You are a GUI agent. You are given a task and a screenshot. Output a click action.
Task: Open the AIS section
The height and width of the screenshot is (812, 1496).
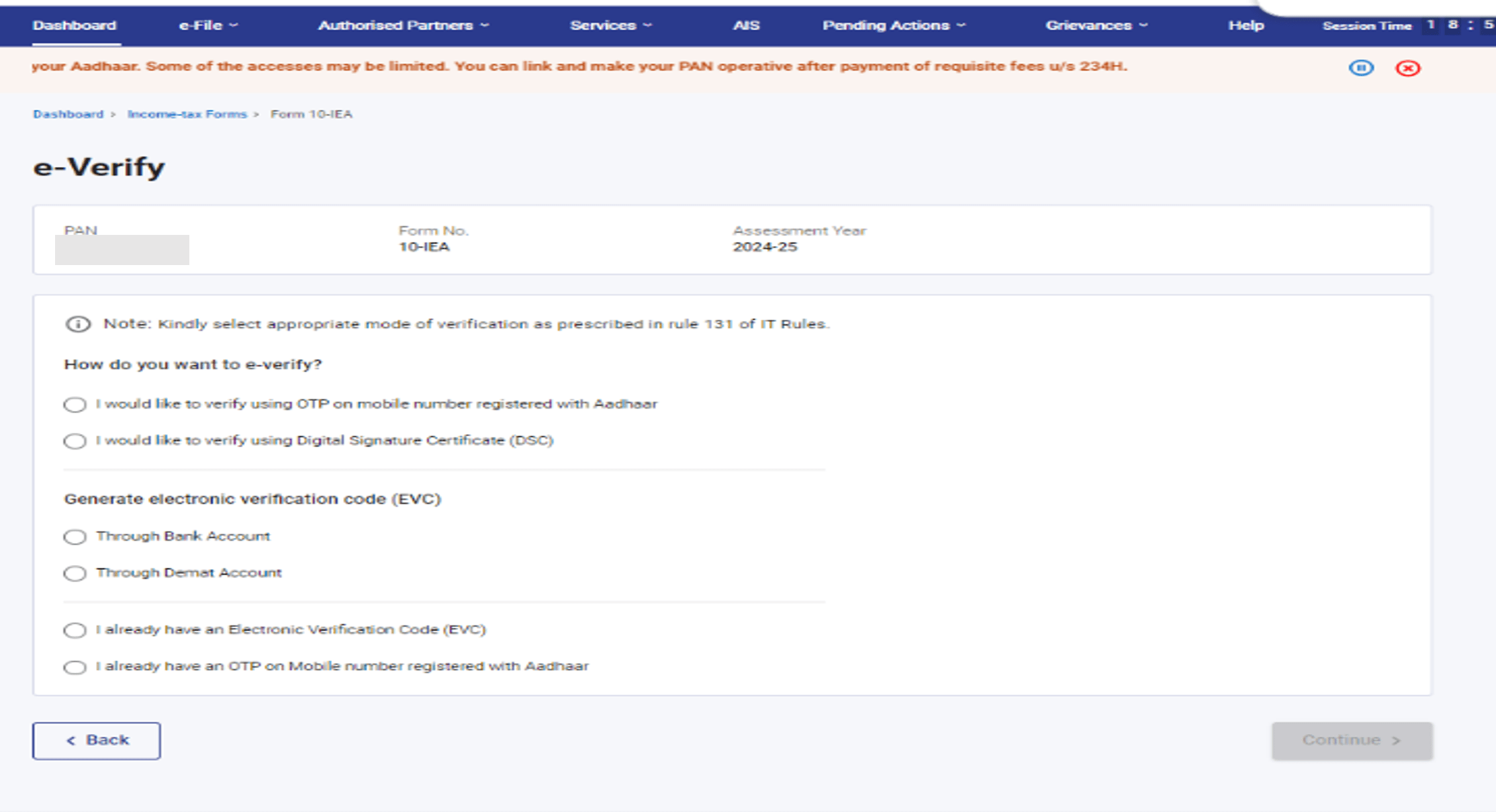tap(747, 26)
